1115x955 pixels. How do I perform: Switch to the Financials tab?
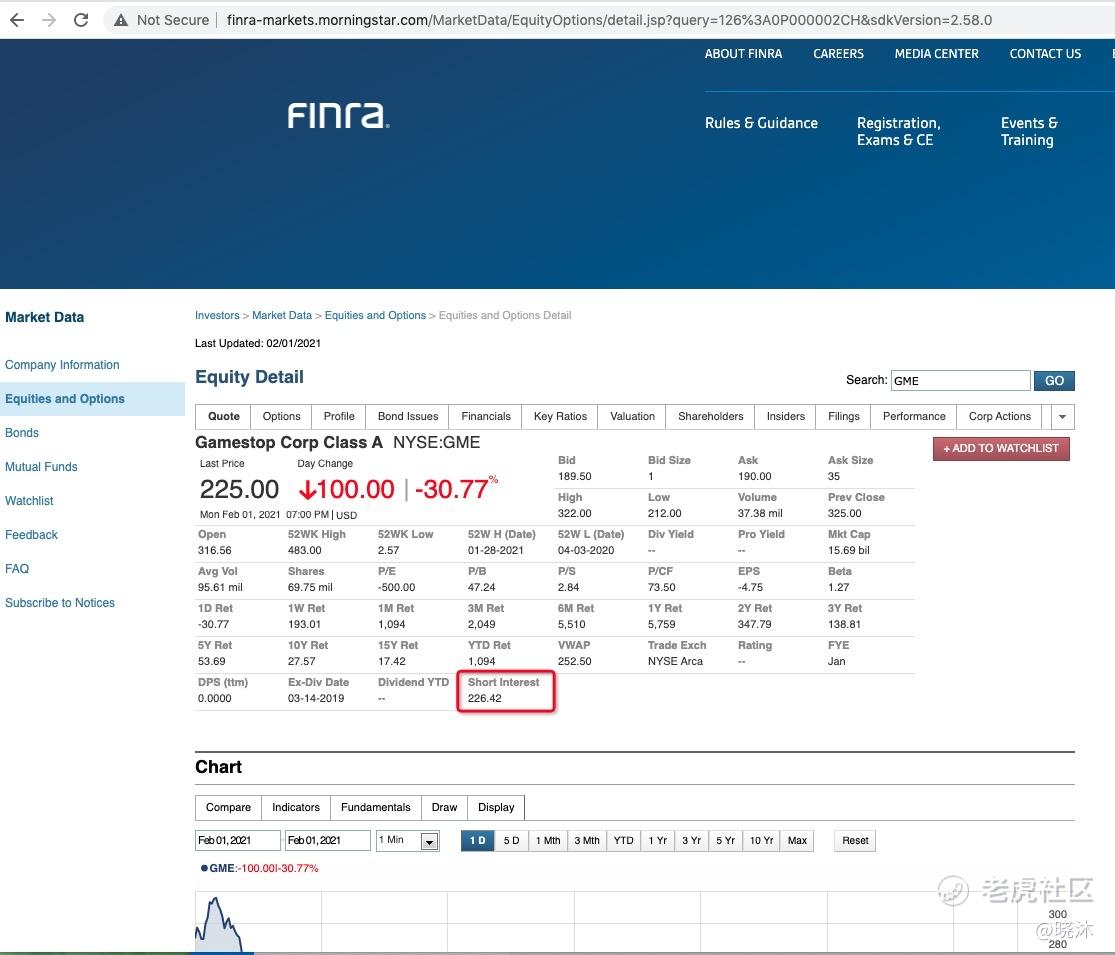pyautogui.click(x=486, y=417)
